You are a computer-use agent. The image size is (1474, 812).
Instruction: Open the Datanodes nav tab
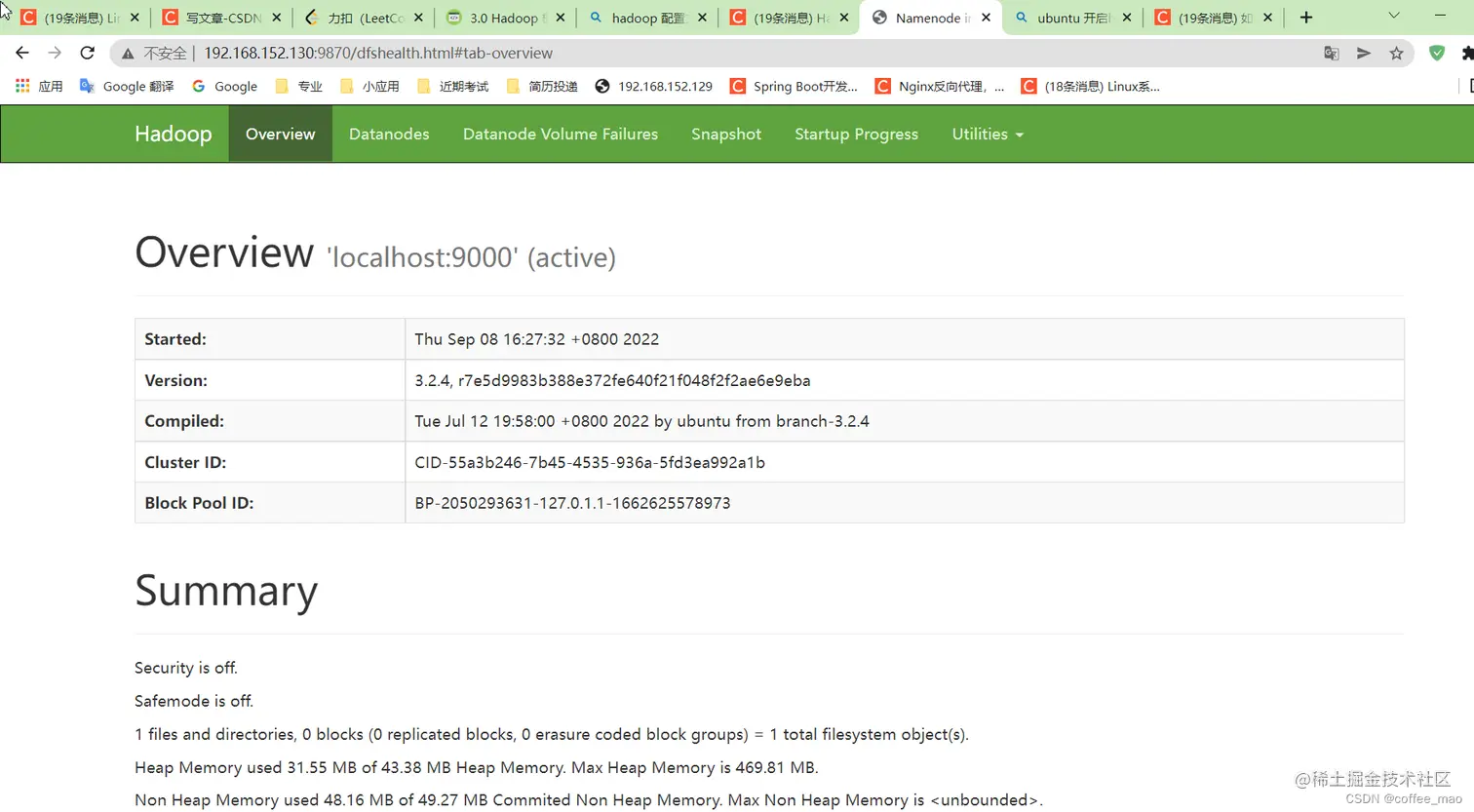[389, 135]
